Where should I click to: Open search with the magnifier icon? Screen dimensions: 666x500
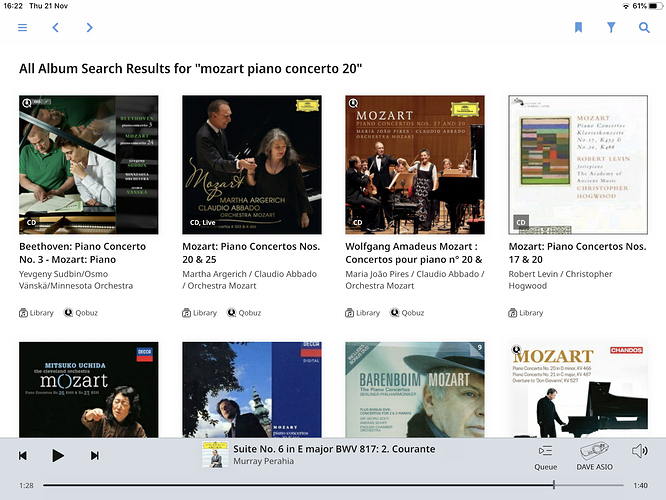pyautogui.click(x=644, y=28)
